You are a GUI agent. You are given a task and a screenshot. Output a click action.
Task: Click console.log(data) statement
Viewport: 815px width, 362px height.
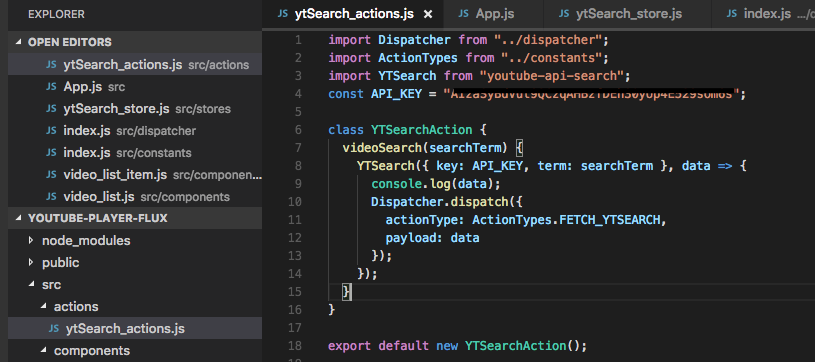pyautogui.click(x=436, y=184)
